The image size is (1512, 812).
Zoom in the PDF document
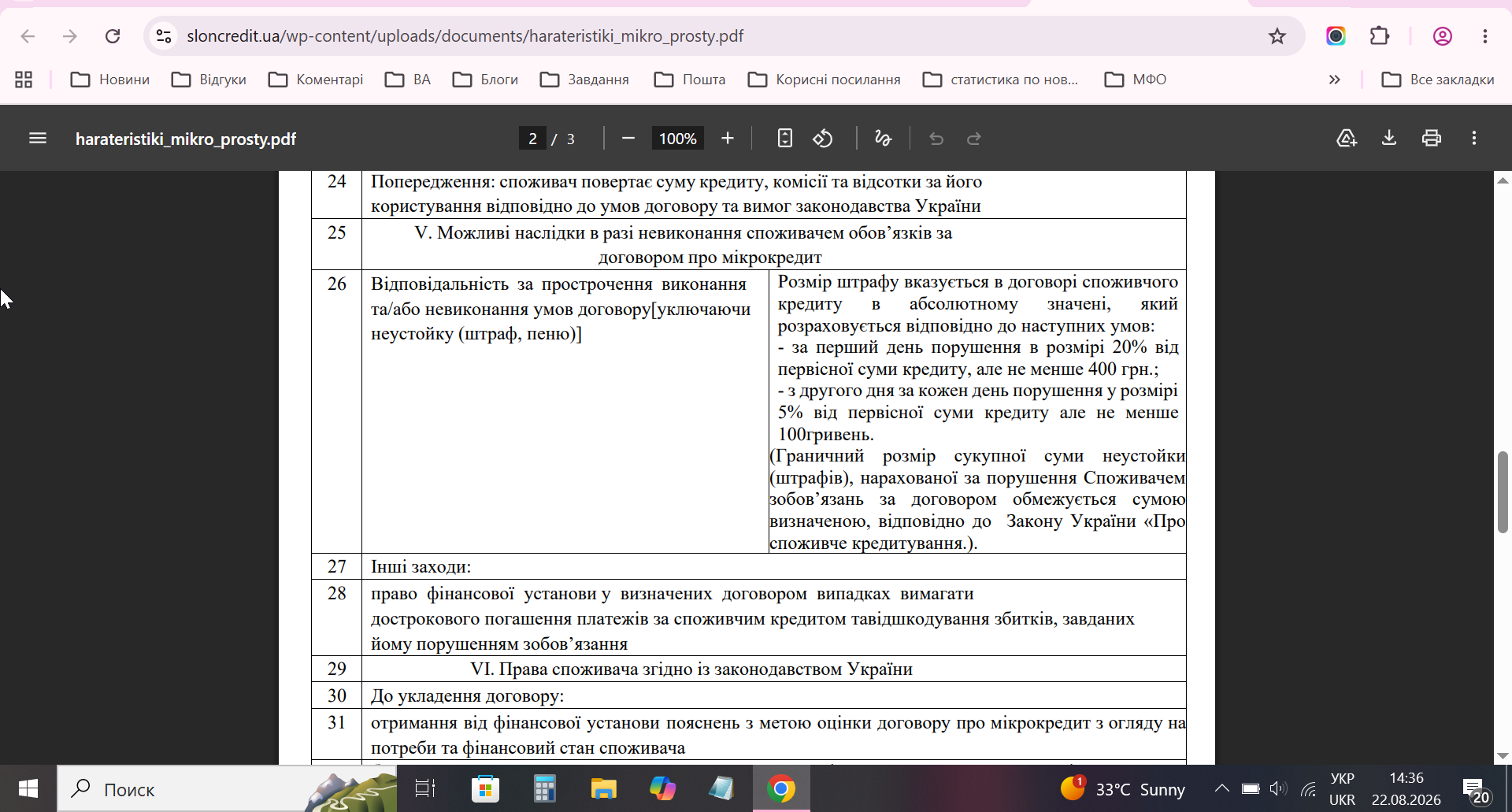[x=728, y=139]
